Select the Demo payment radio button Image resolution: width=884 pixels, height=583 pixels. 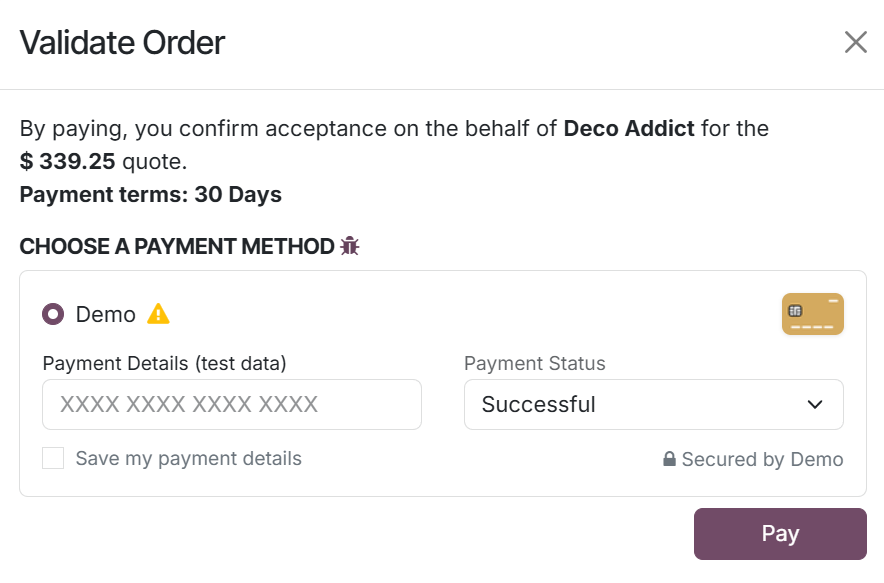coord(53,314)
